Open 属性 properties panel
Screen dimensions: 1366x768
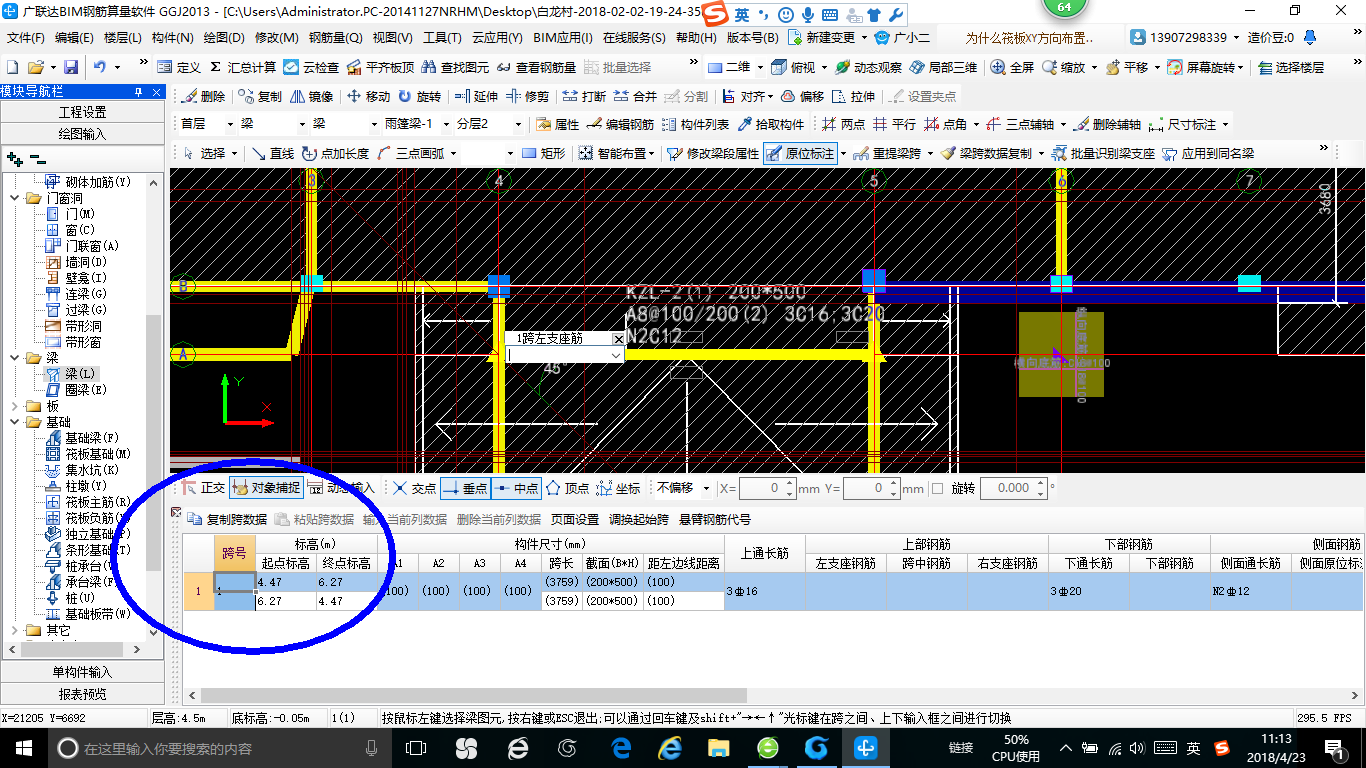tap(558, 124)
